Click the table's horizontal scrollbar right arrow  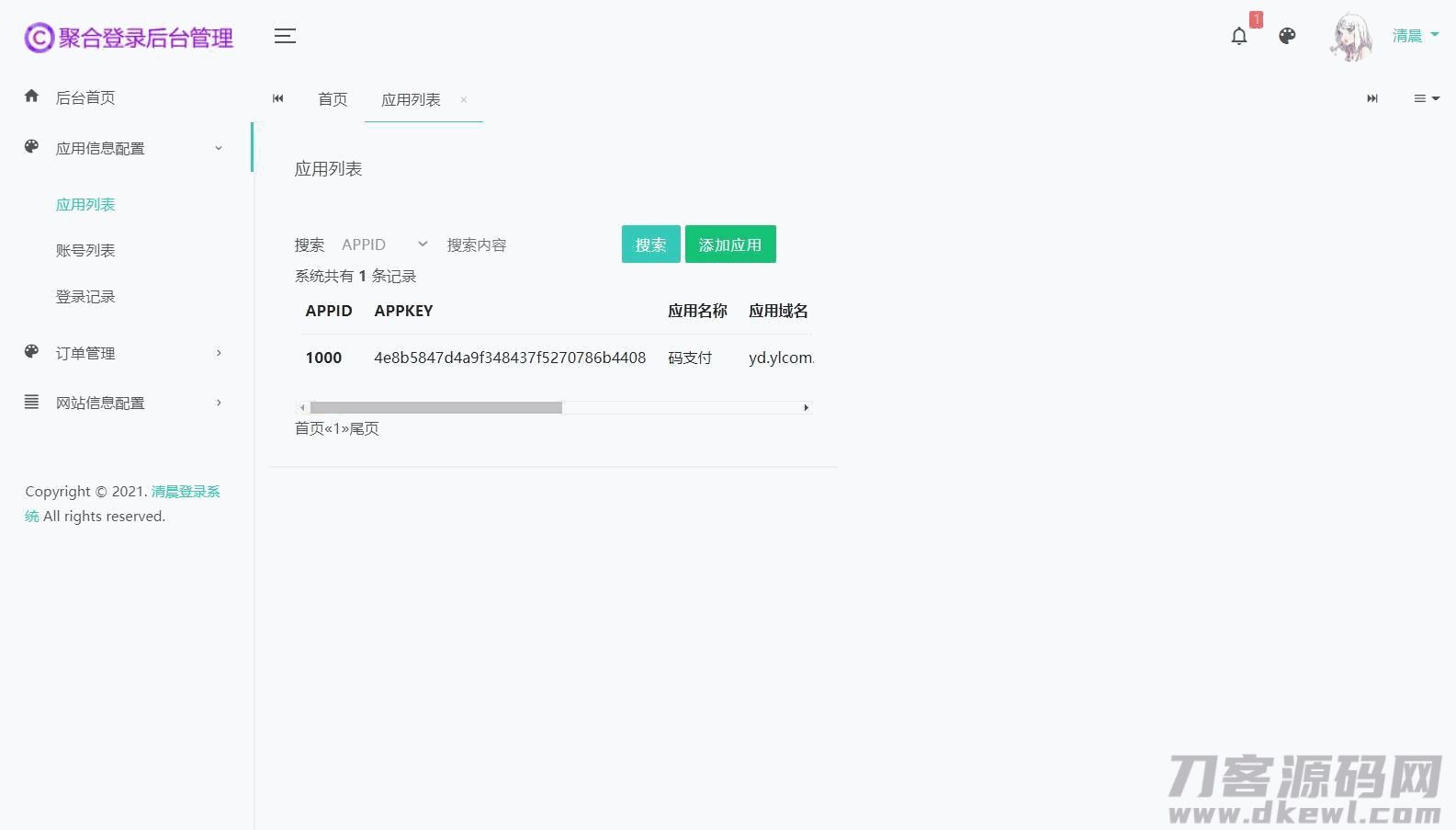coord(806,407)
